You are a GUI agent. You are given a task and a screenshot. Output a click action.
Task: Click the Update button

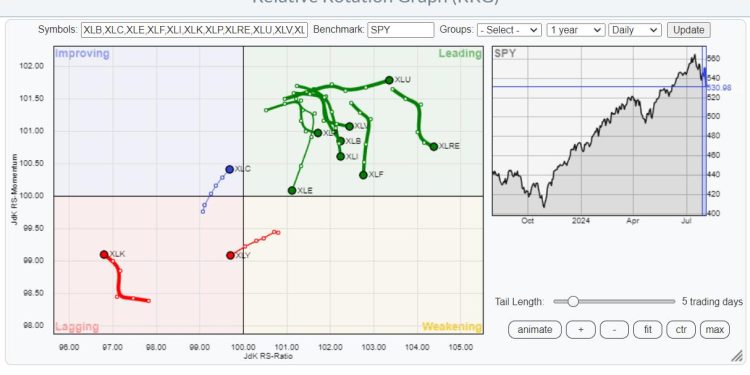[688, 30]
